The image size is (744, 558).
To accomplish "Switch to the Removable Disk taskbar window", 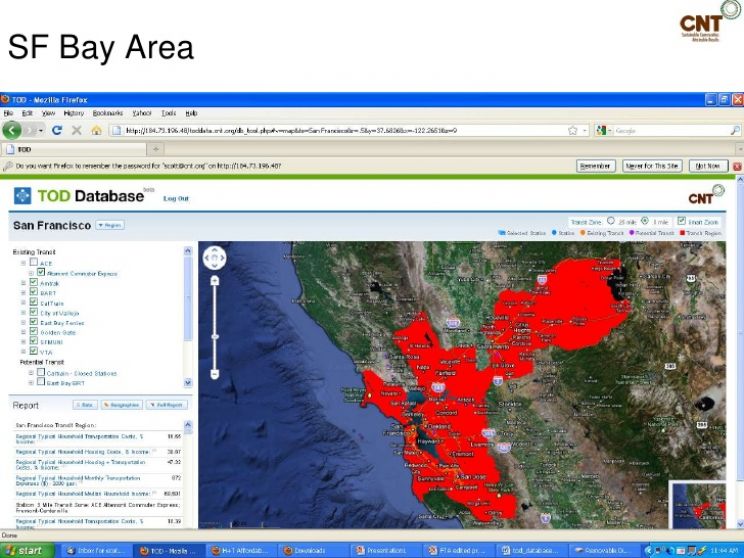I will [604, 550].
